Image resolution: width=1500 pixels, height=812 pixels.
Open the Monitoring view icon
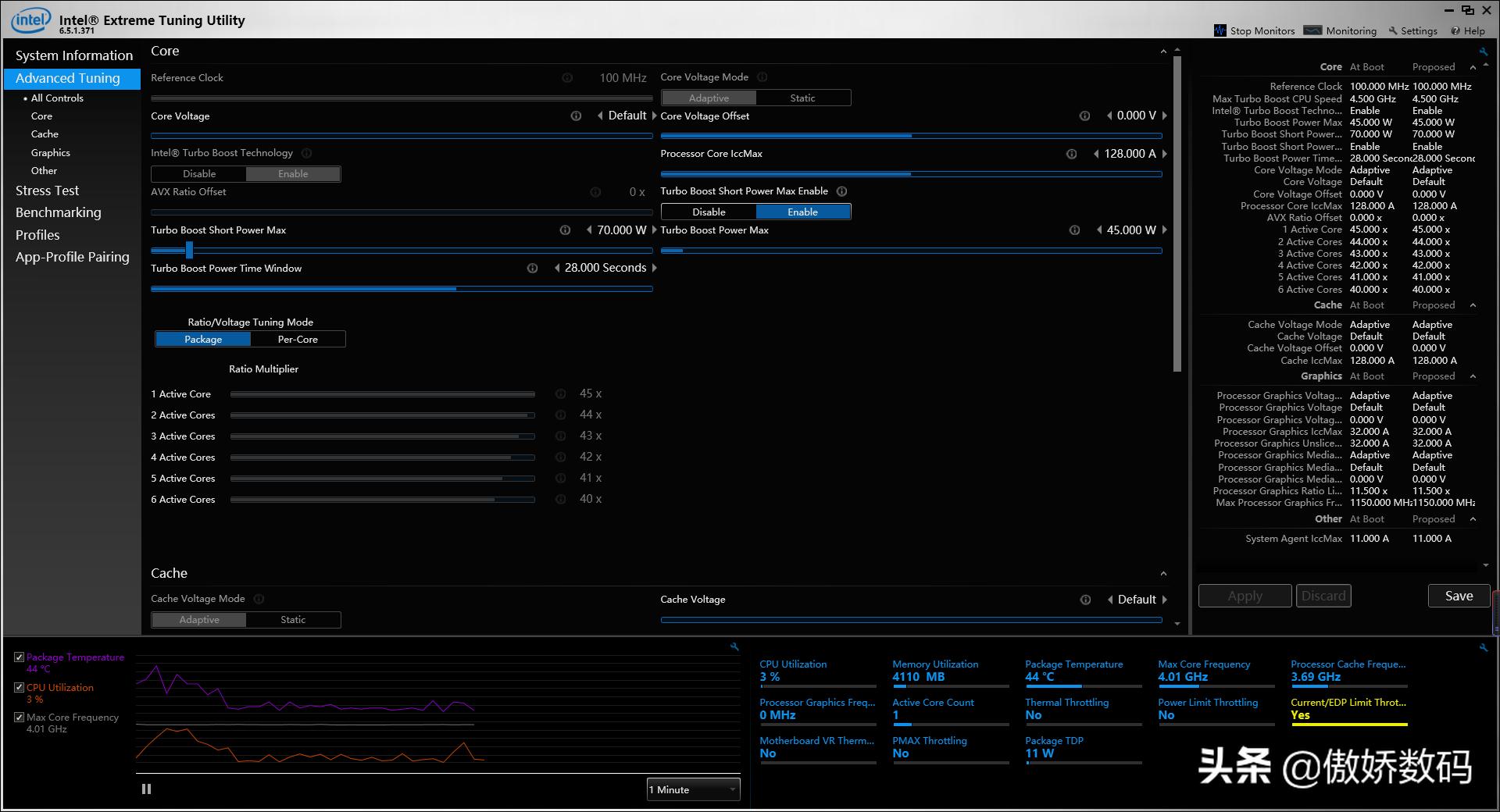(1313, 30)
